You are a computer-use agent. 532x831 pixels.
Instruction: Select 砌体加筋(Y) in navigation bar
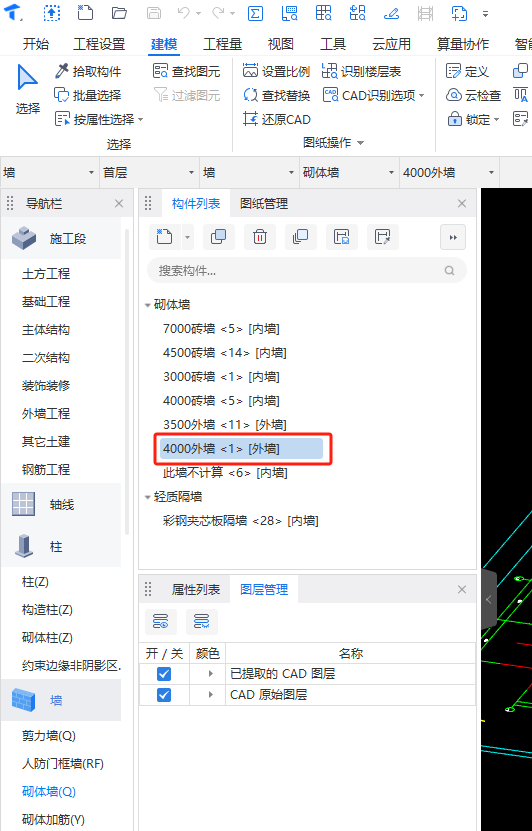[53, 820]
